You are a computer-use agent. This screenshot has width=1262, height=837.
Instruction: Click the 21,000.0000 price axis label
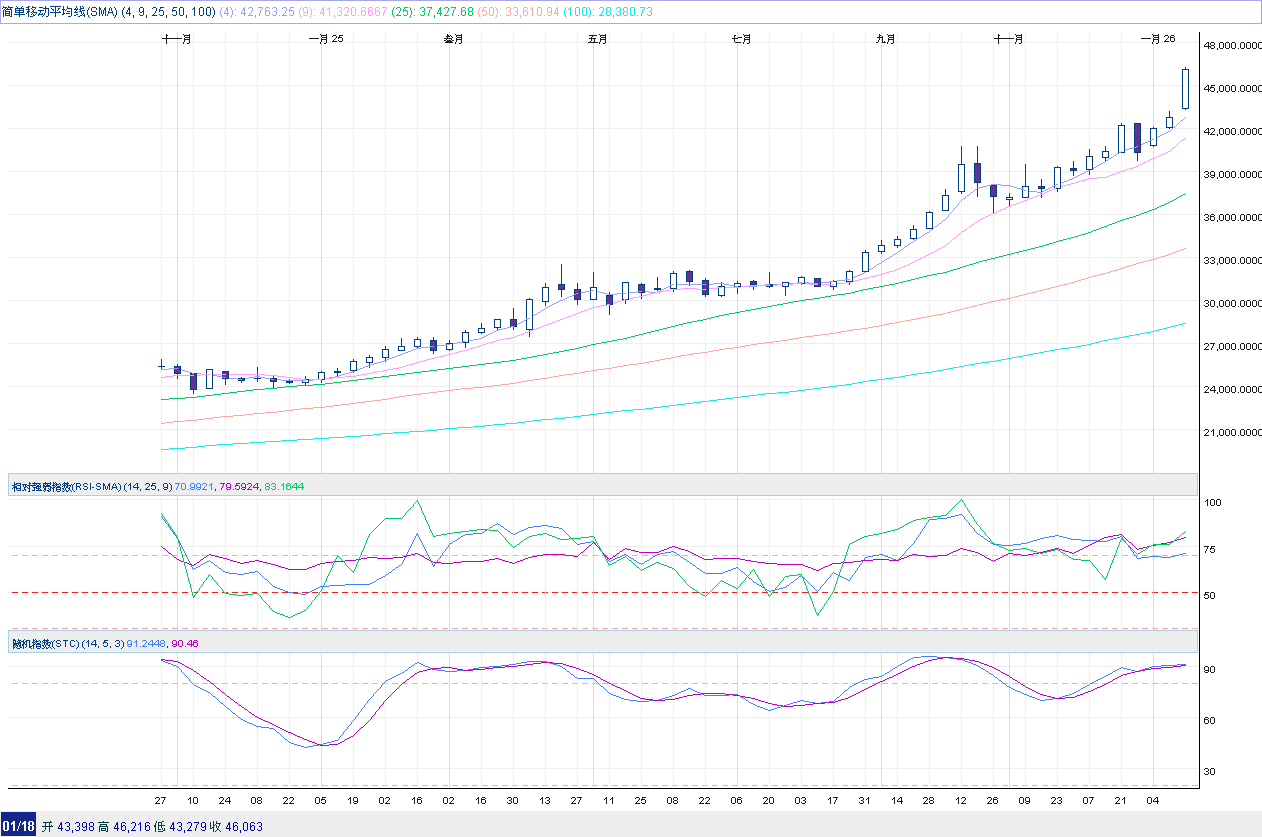click(1232, 433)
